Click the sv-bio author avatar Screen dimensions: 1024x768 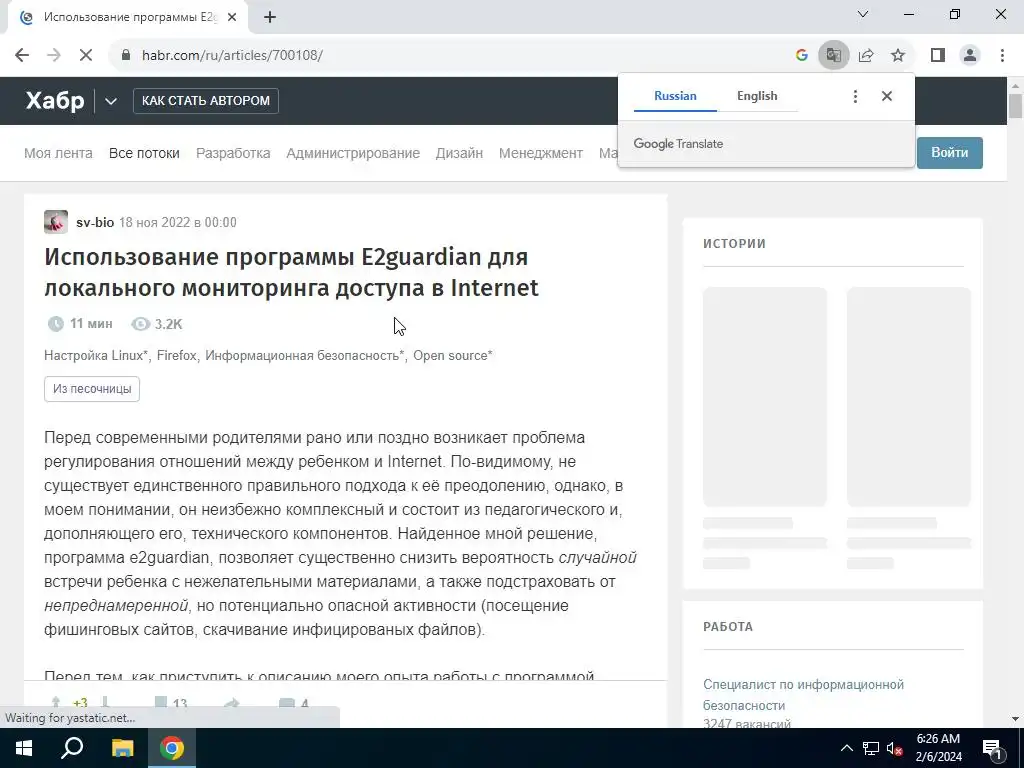(x=56, y=222)
